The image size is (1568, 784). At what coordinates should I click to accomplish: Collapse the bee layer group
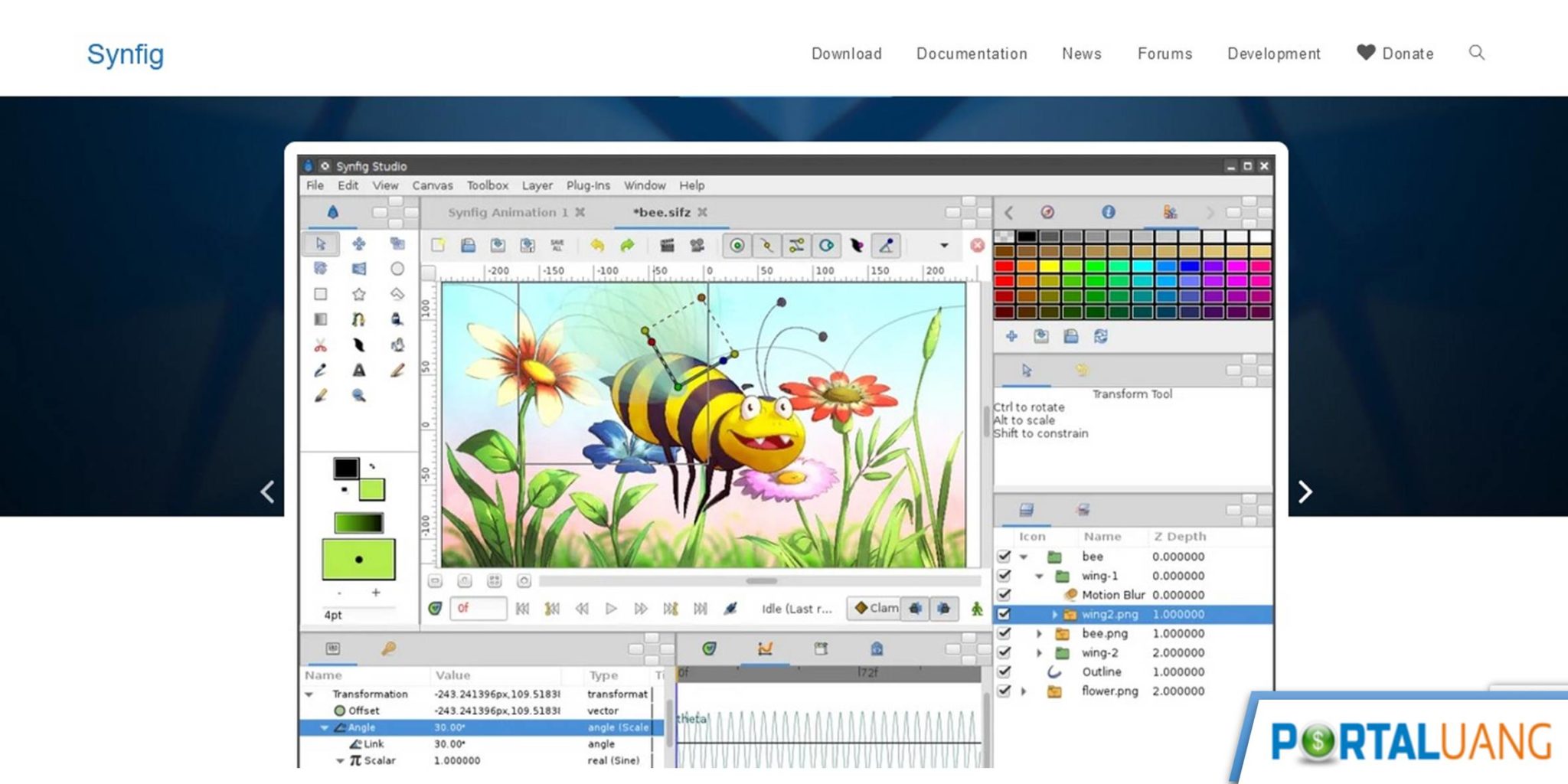point(1024,557)
